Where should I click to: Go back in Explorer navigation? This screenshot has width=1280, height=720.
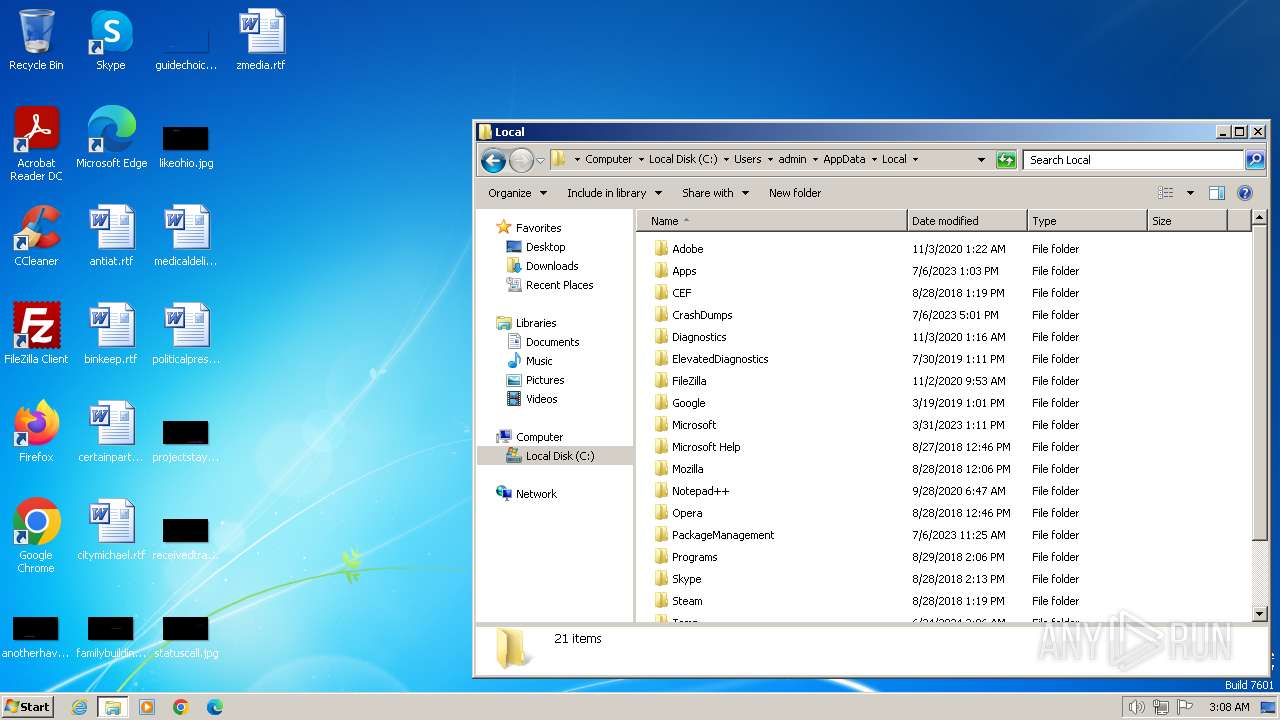tap(493, 160)
